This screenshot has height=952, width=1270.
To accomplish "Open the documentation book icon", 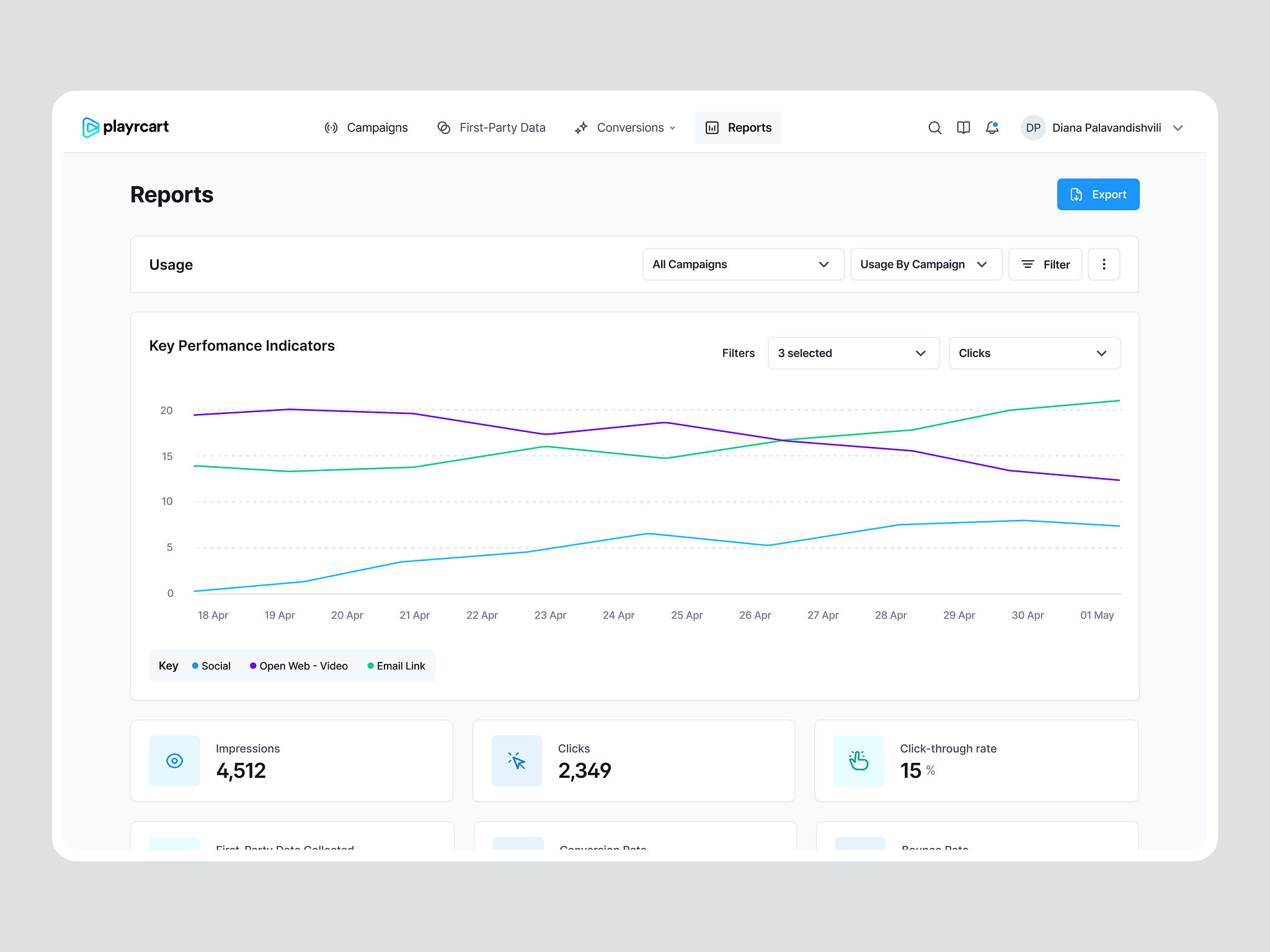I will tap(963, 128).
